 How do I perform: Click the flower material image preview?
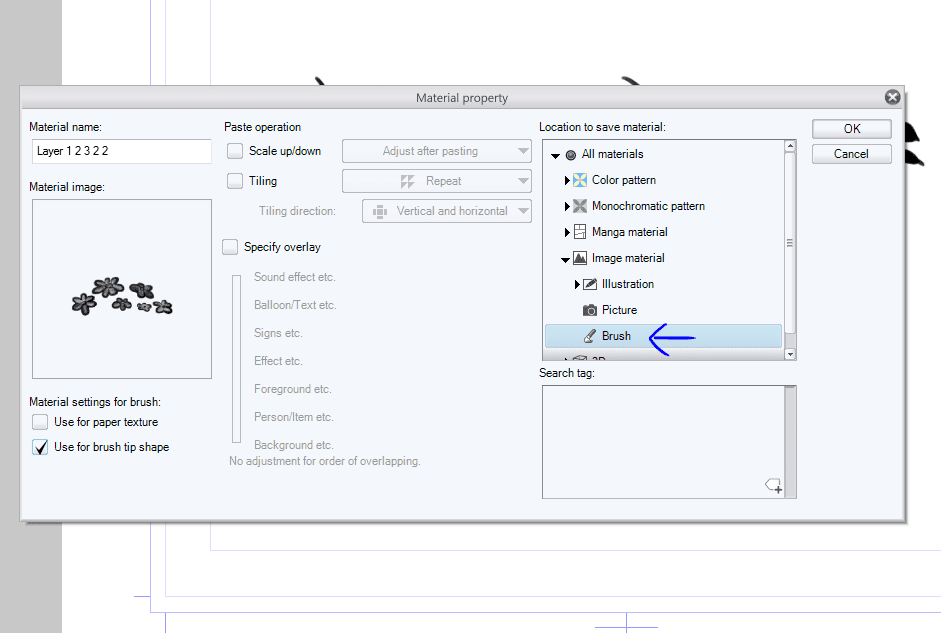(122, 289)
